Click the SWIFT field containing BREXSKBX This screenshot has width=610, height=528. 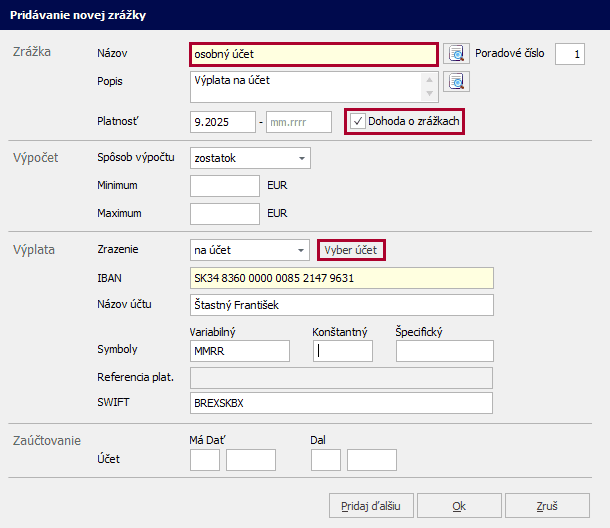[x=340, y=402]
